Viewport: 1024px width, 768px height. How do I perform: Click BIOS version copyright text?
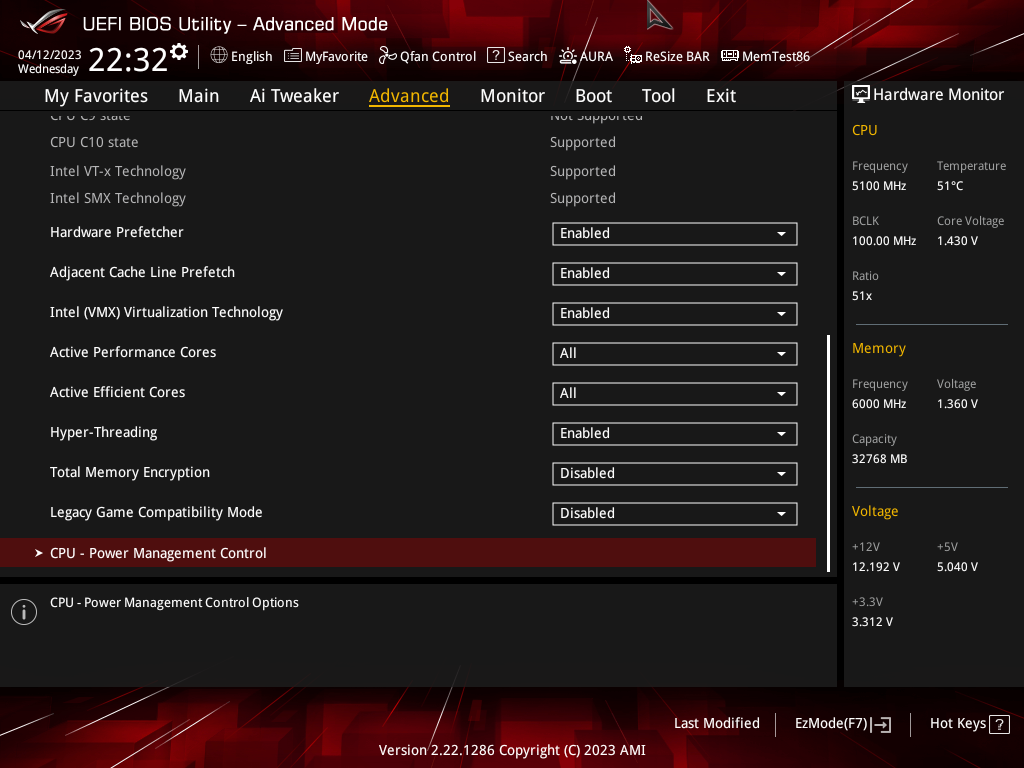tap(512, 750)
